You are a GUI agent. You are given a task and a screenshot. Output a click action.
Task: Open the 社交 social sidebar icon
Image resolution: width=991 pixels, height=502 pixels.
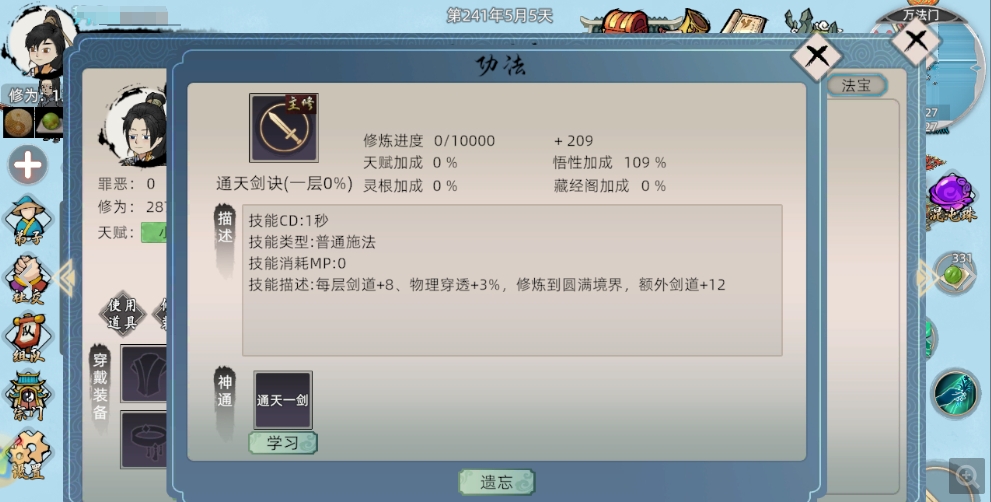pos(27,279)
